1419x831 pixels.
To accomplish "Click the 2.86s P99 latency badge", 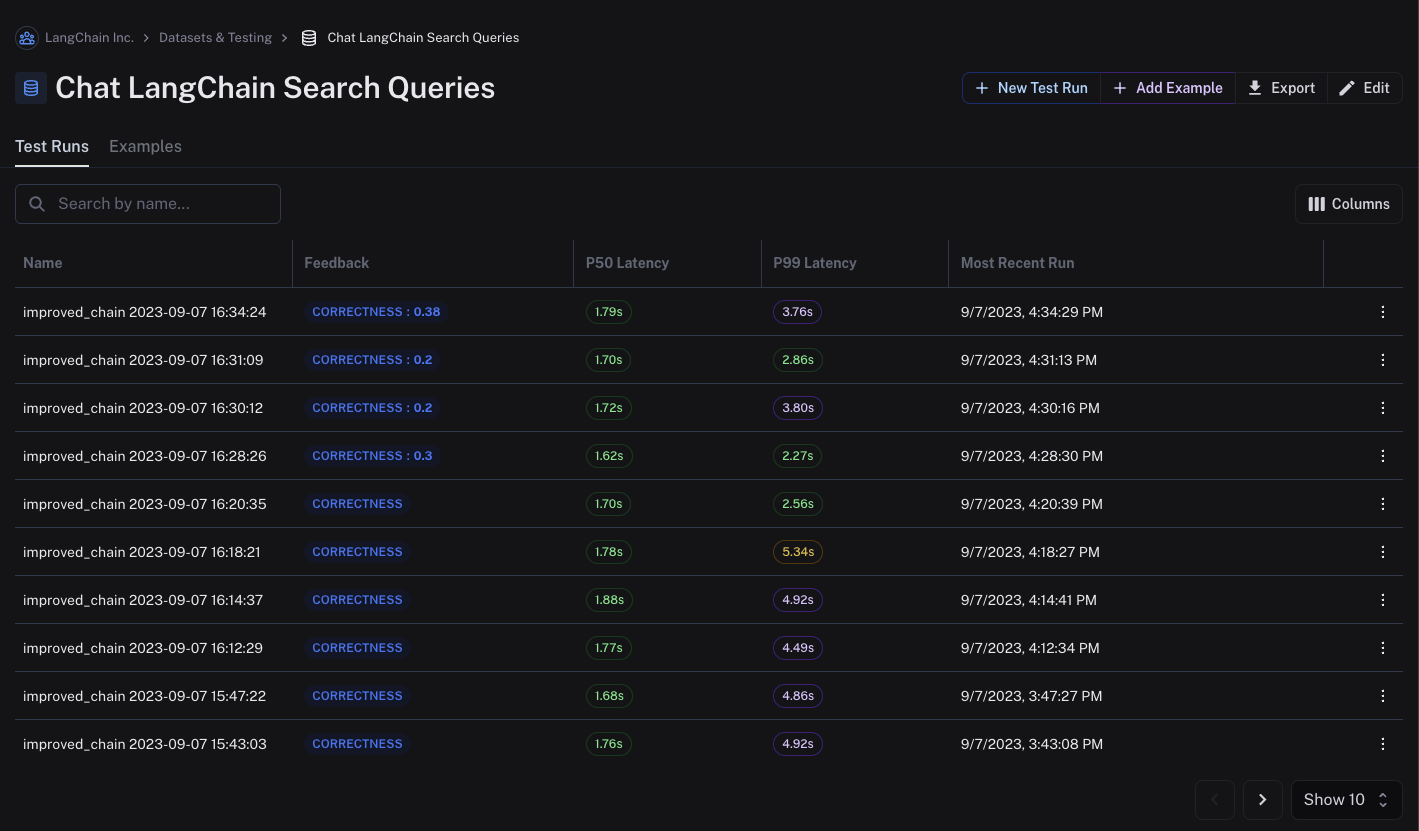I will pos(798,360).
